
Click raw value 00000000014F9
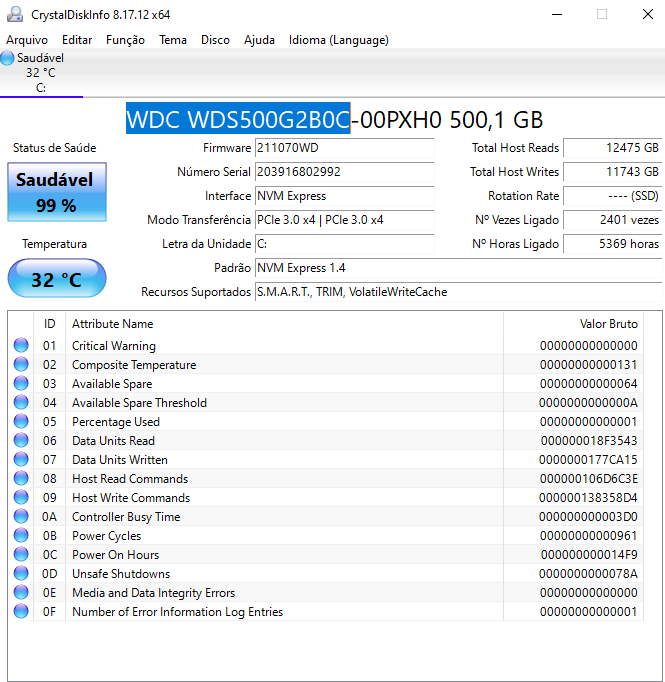click(589, 555)
